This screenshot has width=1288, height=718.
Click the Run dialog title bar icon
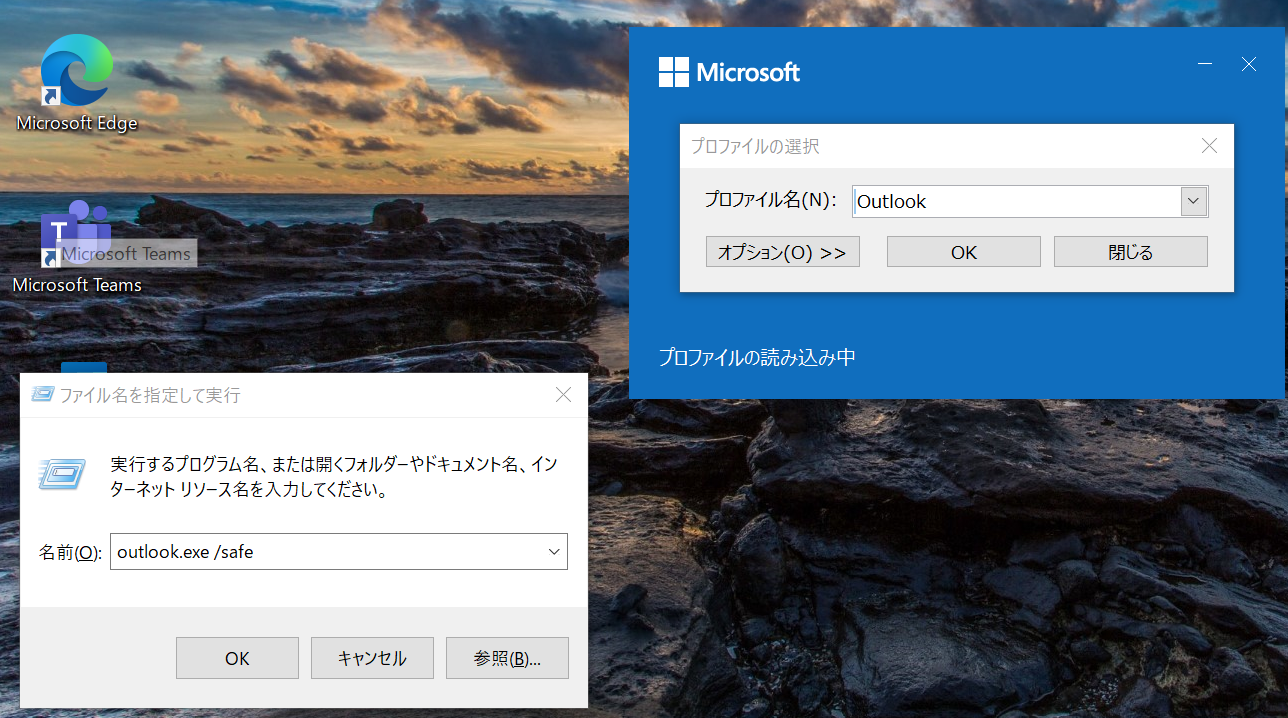42,395
